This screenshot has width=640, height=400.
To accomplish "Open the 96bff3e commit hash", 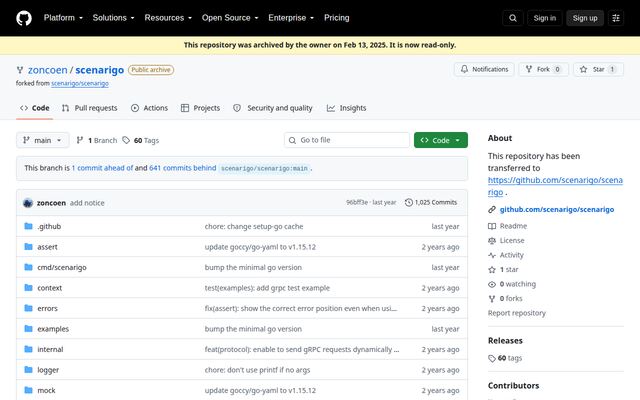I will click(x=357, y=202).
